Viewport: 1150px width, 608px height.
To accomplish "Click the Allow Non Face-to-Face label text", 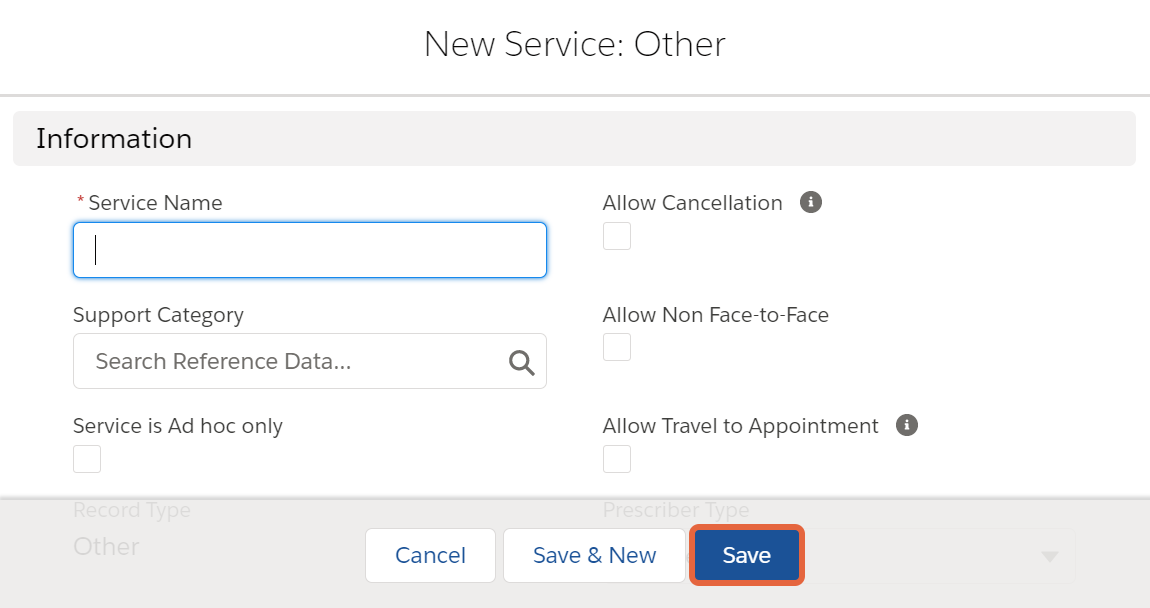I will 716,315.
